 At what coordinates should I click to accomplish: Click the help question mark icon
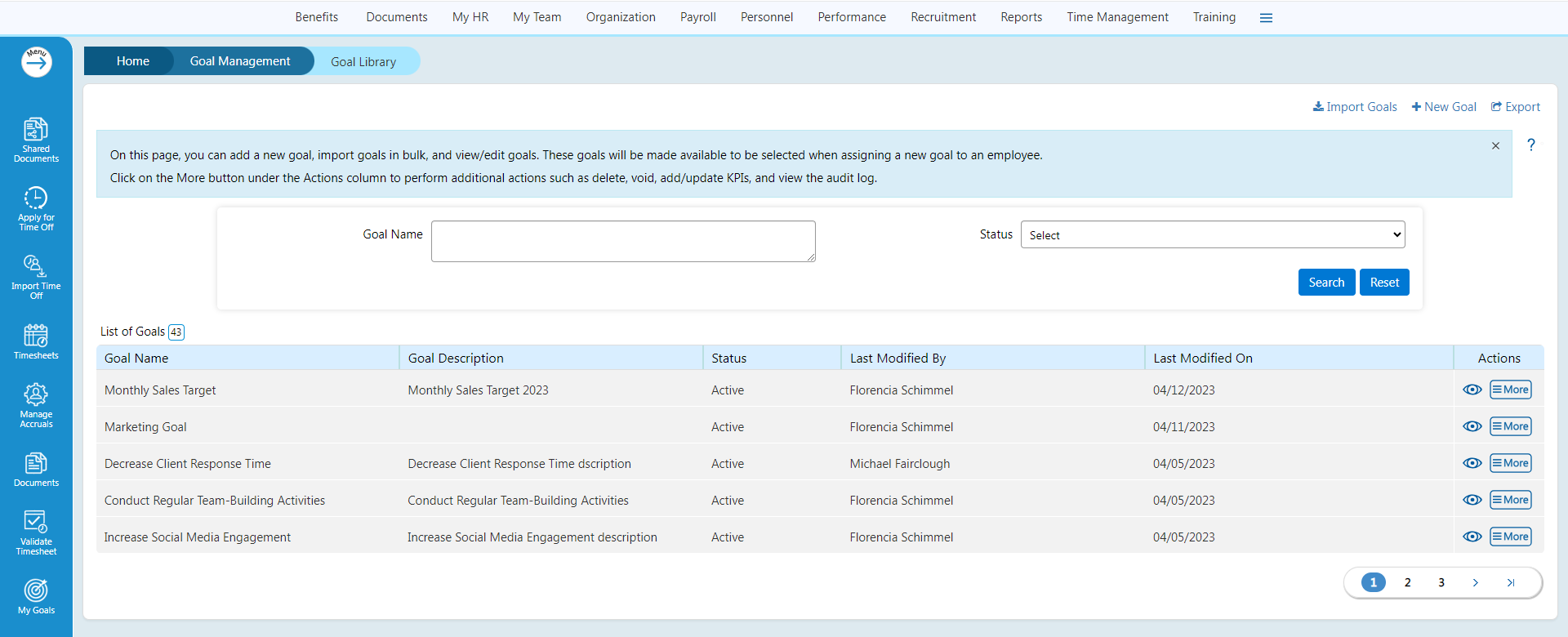(1531, 145)
